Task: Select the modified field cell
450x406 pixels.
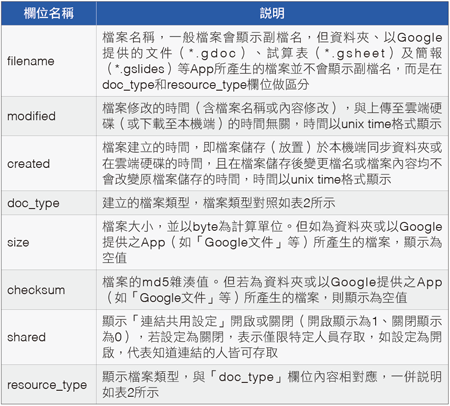Action: pyautogui.click(x=49, y=116)
